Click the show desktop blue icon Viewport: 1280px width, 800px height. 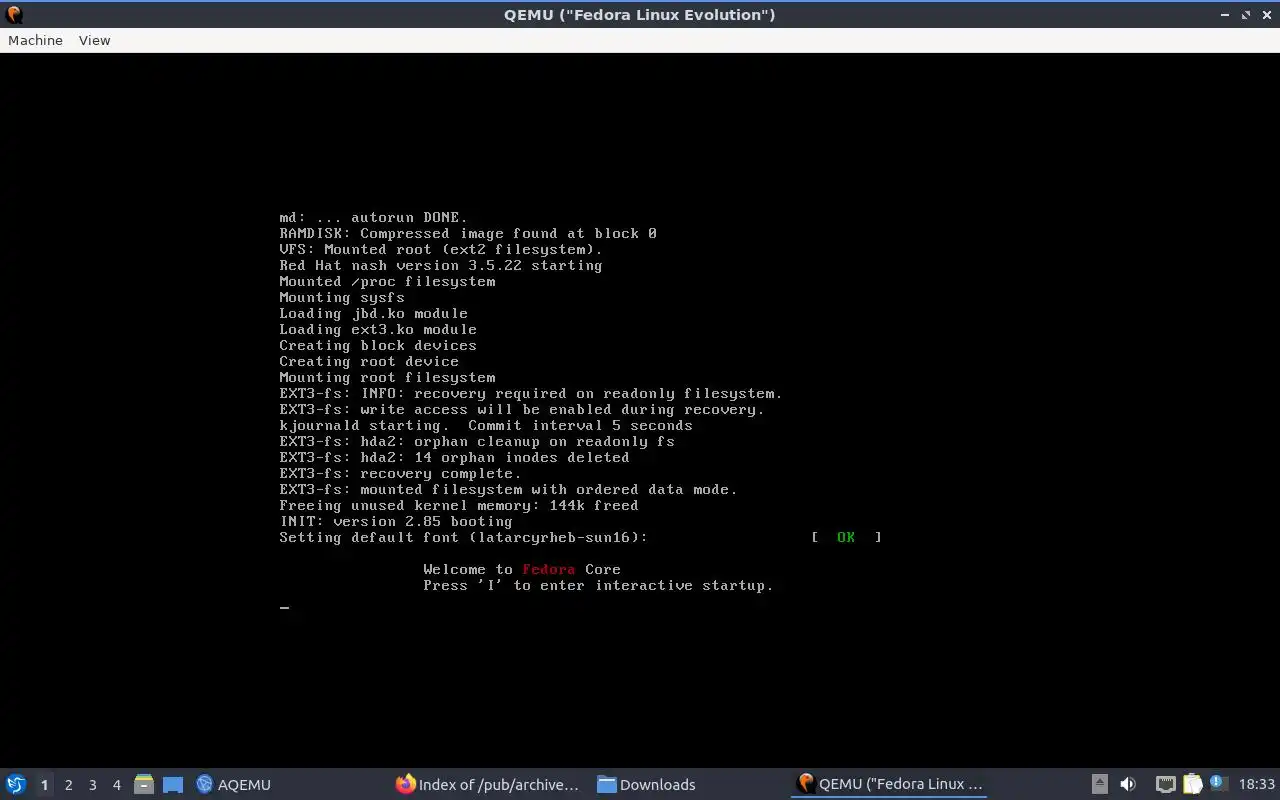(x=173, y=784)
